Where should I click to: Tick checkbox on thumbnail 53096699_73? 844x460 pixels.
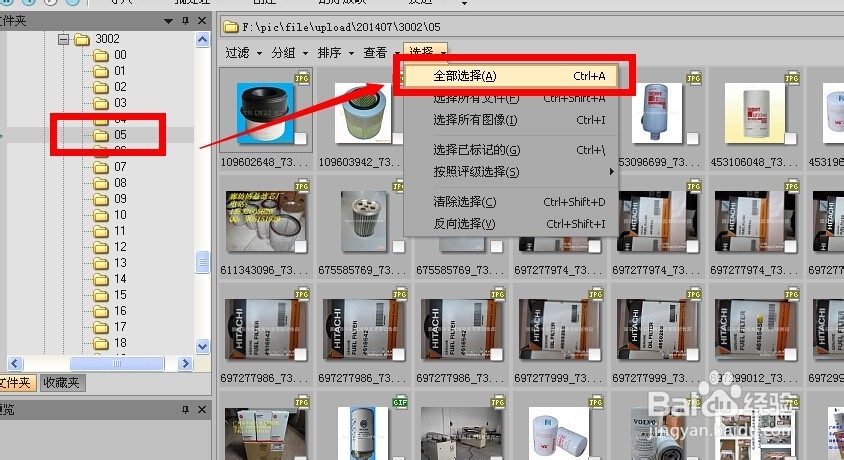coord(692,139)
